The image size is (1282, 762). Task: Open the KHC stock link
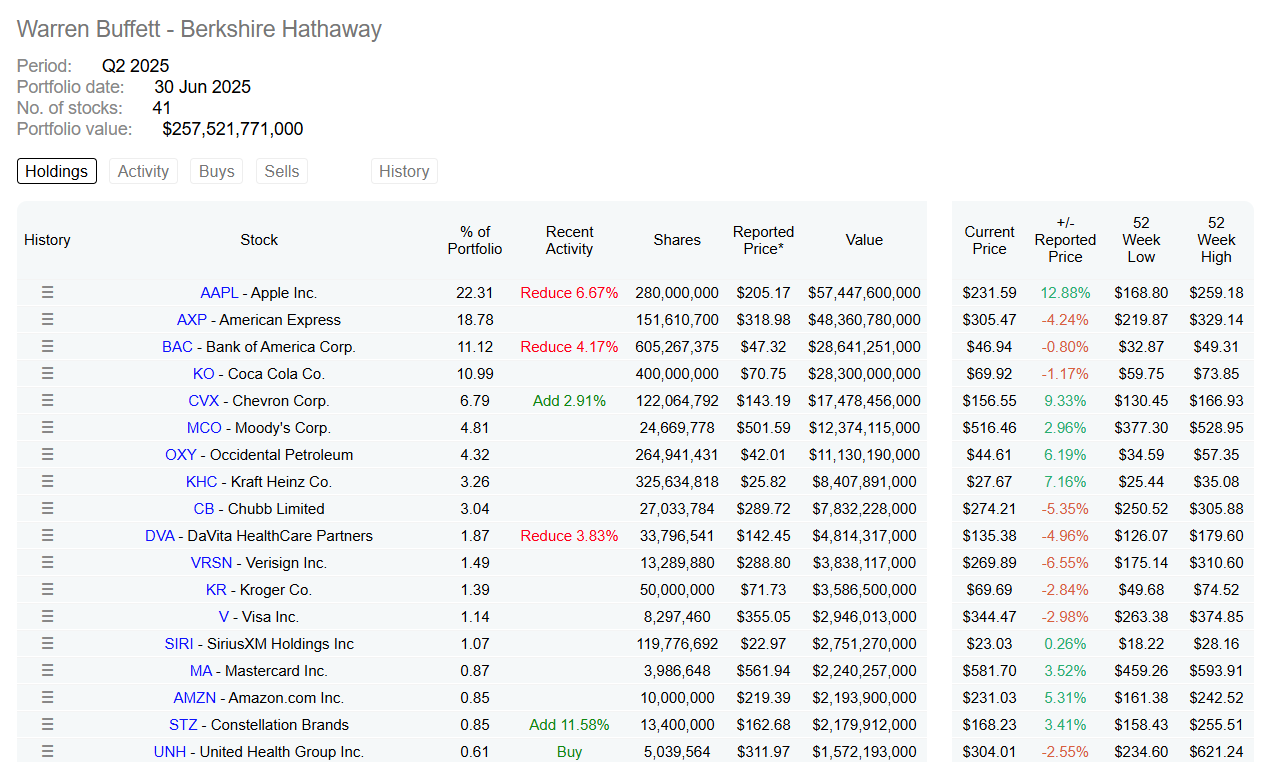pyautogui.click(x=201, y=482)
